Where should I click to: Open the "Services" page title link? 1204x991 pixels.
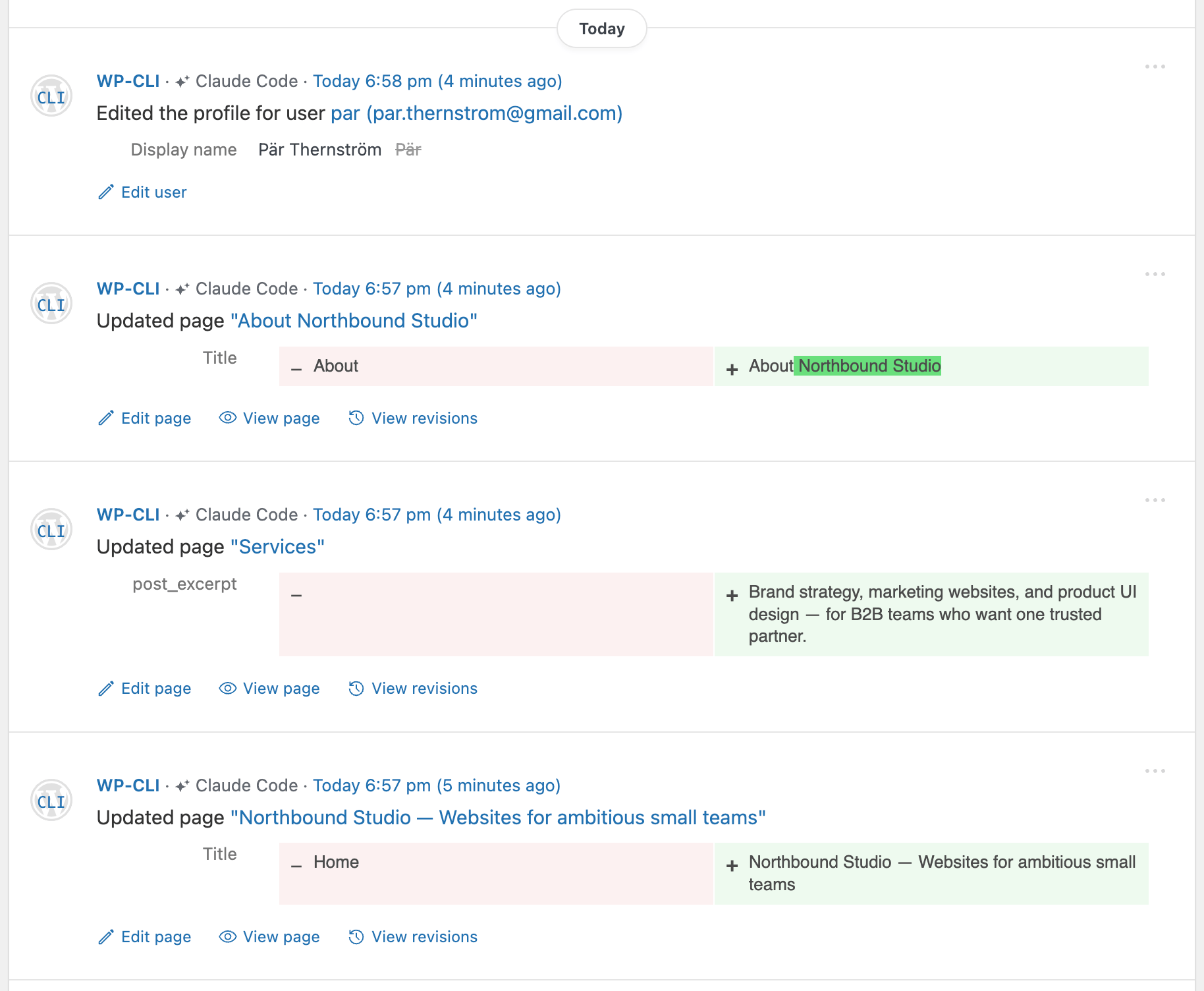click(x=277, y=547)
